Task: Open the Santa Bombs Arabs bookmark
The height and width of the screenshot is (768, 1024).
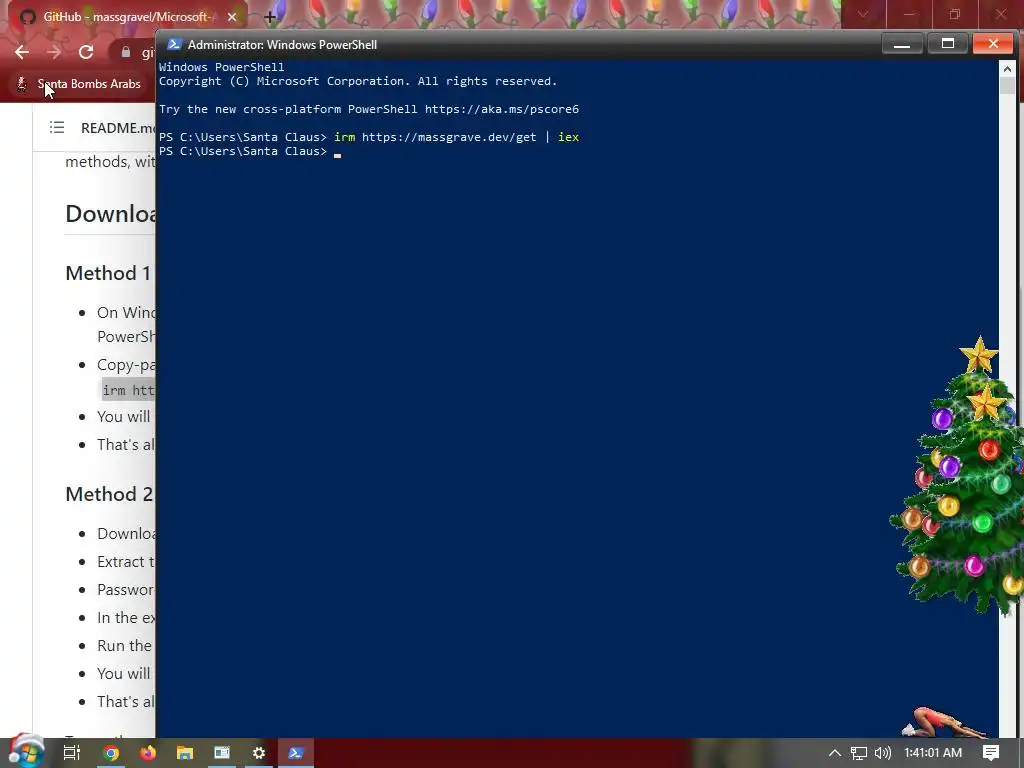Action: point(78,84)
